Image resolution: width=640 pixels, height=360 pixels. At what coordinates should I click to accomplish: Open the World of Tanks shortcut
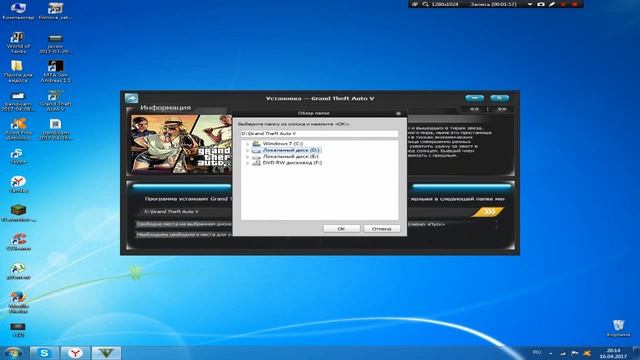tap(18, 42)
